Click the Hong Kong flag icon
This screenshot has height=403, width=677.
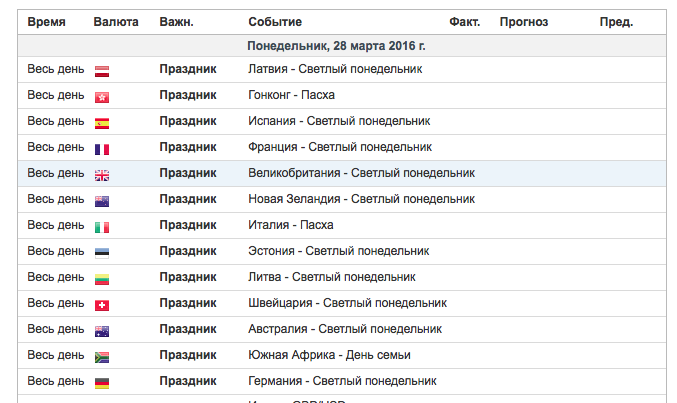(x=102, y=97)
